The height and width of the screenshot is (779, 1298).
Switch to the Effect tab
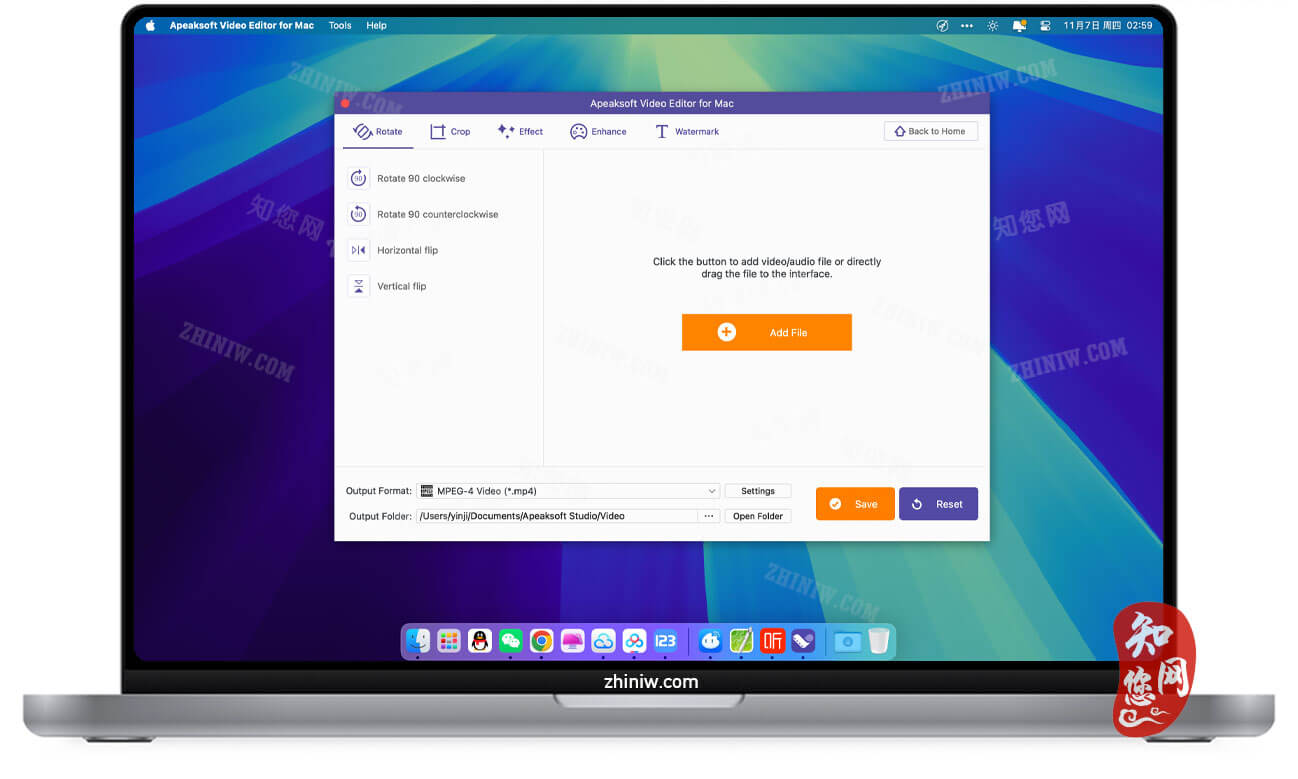[x=520, y=131]
